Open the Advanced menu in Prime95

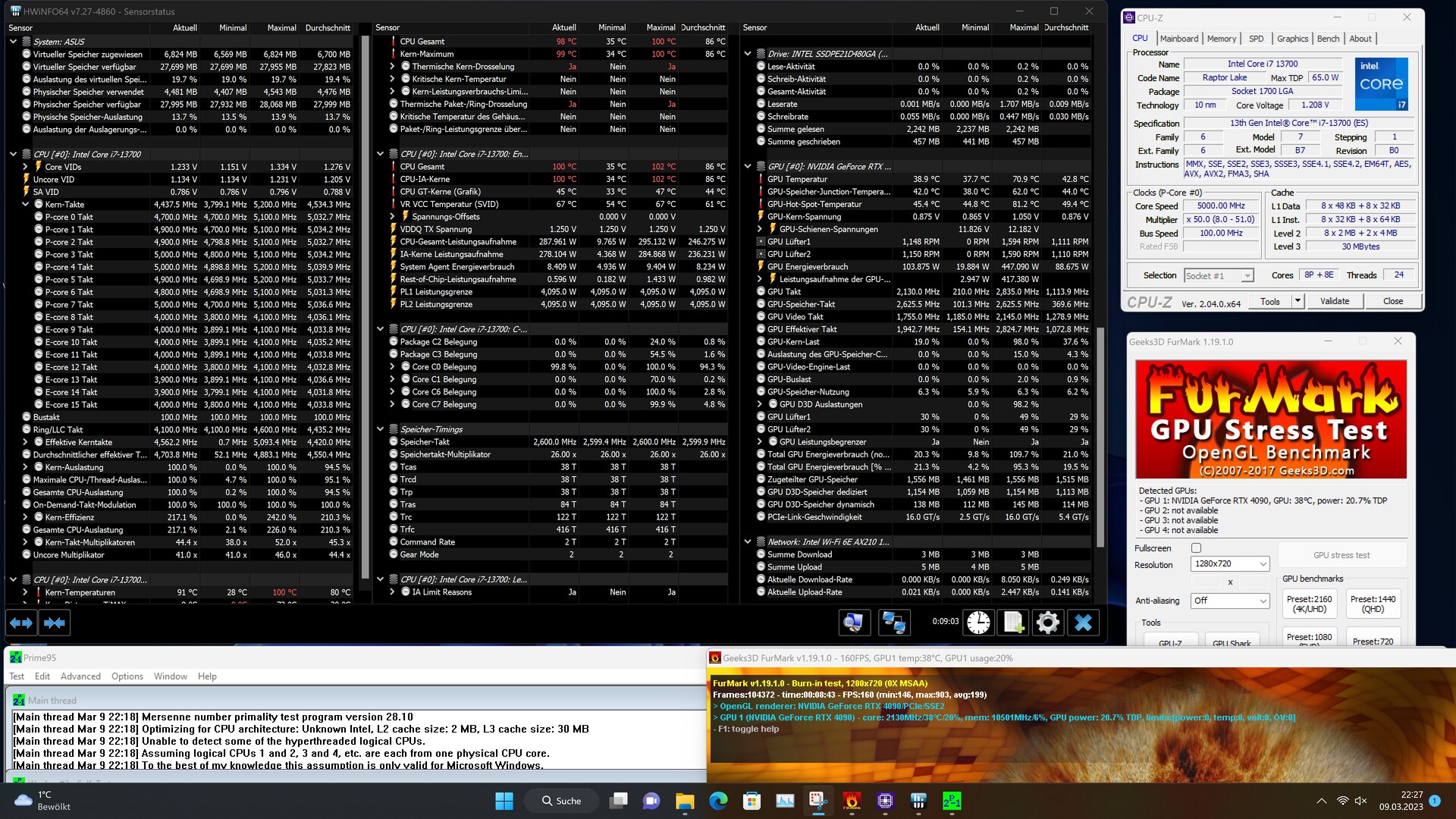[x=80, y=676]
